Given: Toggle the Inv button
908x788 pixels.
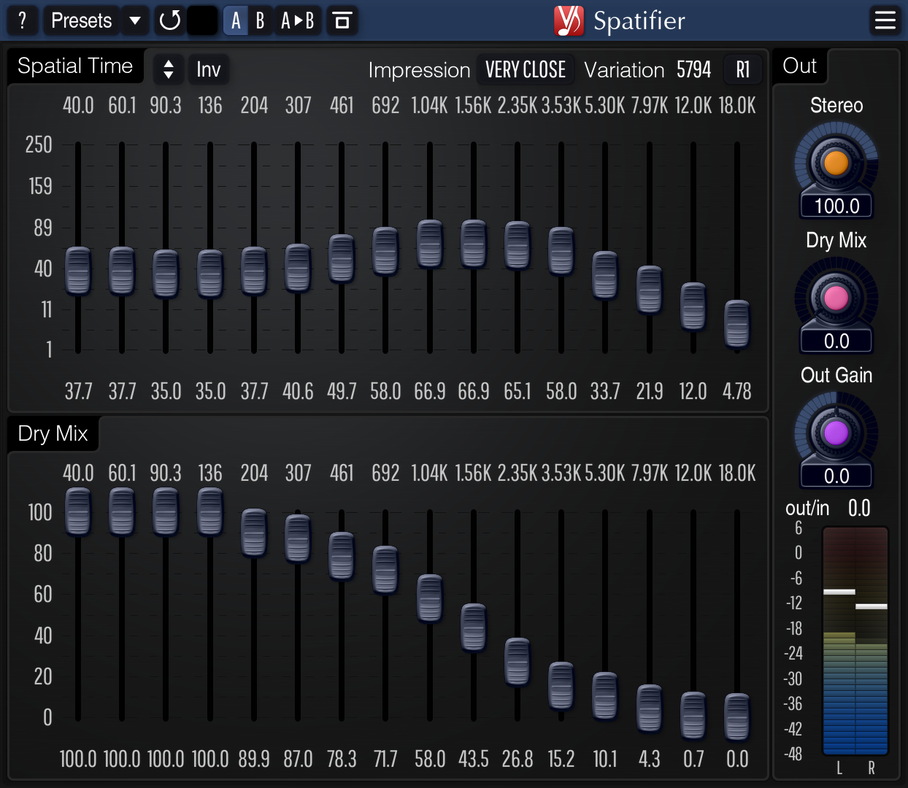Looking at the screenshot, I should [208, 69].
